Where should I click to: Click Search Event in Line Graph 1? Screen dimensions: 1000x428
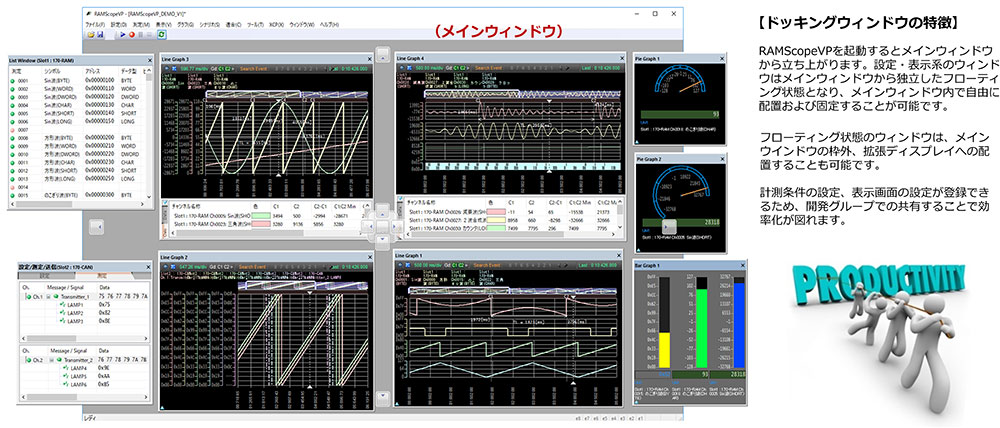[489, 264]
